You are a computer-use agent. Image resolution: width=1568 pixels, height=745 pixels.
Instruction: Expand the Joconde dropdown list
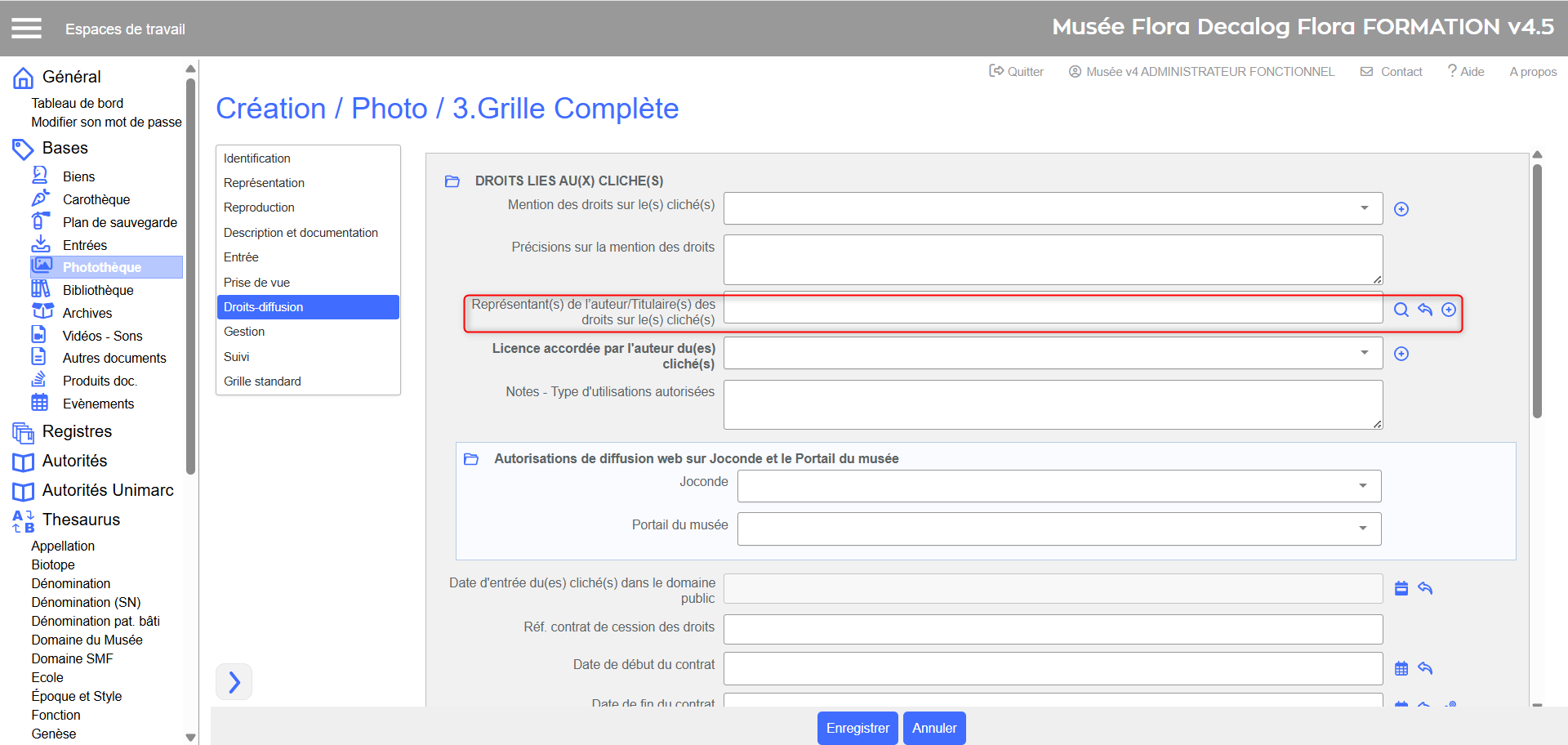tap(1362, 486)
